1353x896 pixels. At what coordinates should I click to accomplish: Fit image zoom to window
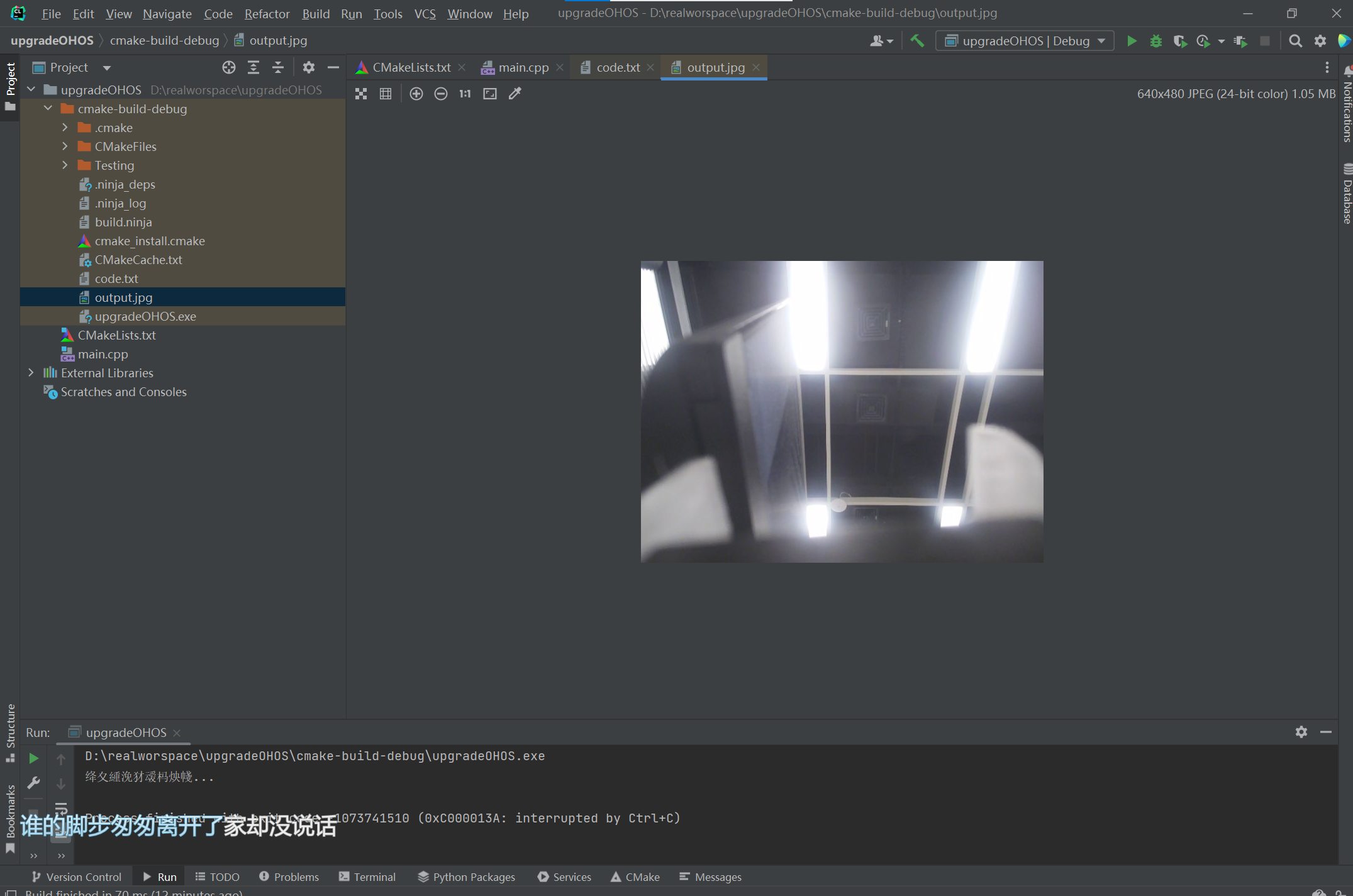coord(490,94)
